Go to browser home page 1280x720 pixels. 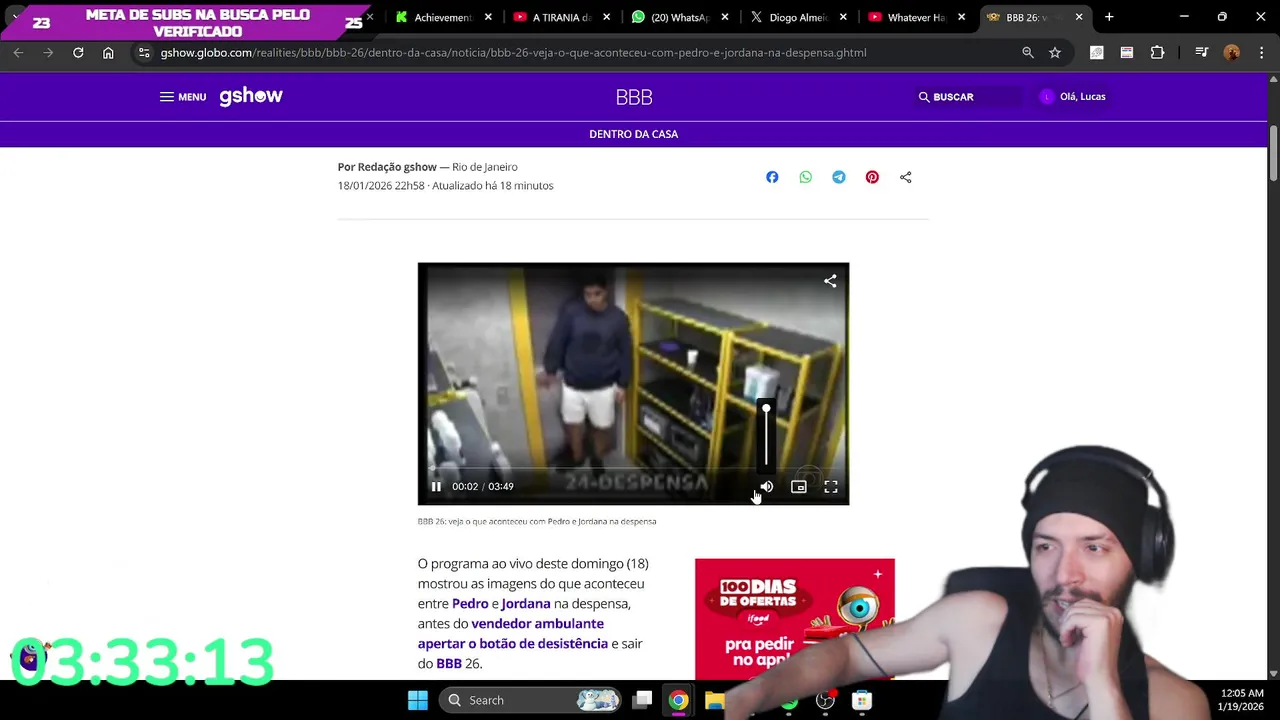[108, 53]
